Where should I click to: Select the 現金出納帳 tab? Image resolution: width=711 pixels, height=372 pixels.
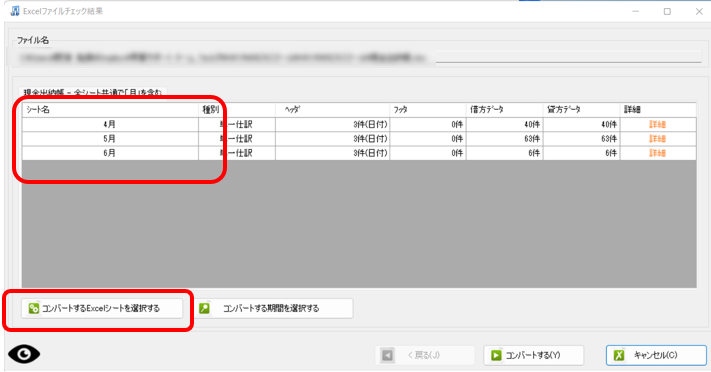point(93,92)
